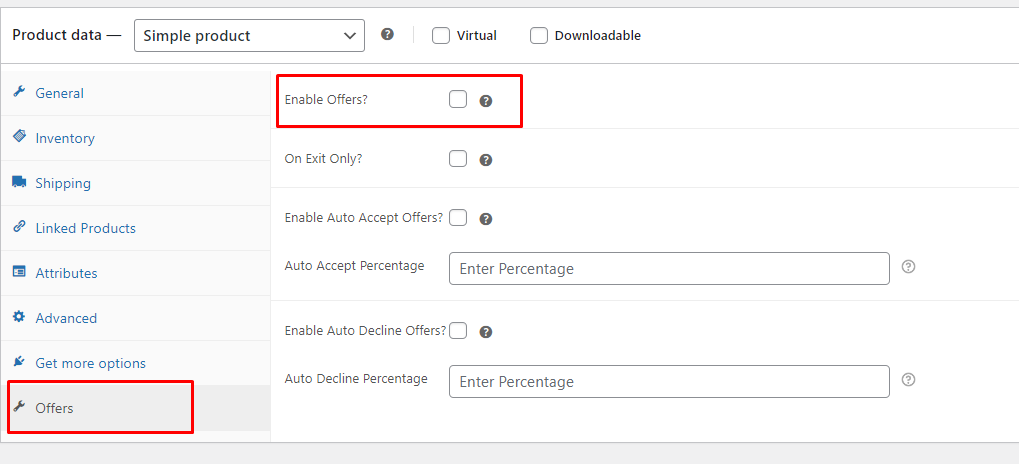Tick the Downloadable checkbox
1019x464 pixels.
tap(539, 36)
